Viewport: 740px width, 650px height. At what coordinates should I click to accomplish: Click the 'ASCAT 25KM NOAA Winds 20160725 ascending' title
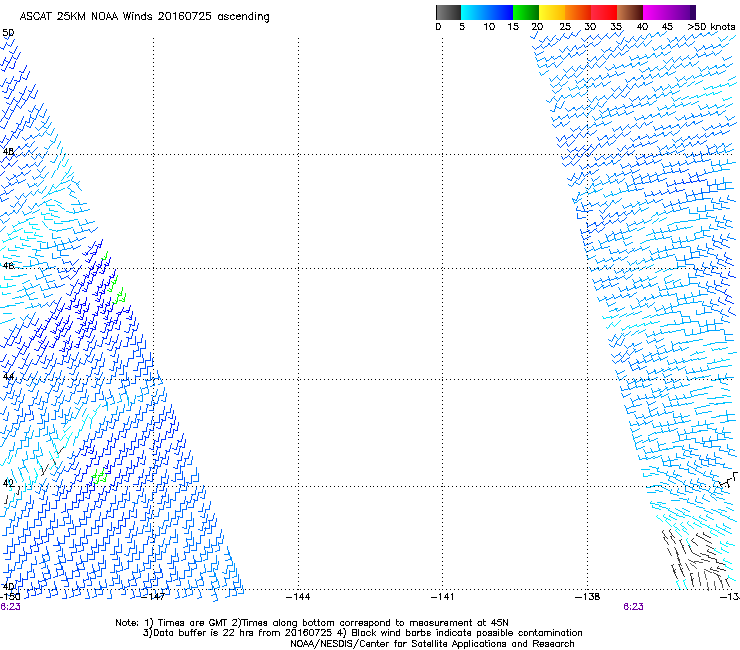click(x=144, y=17)
